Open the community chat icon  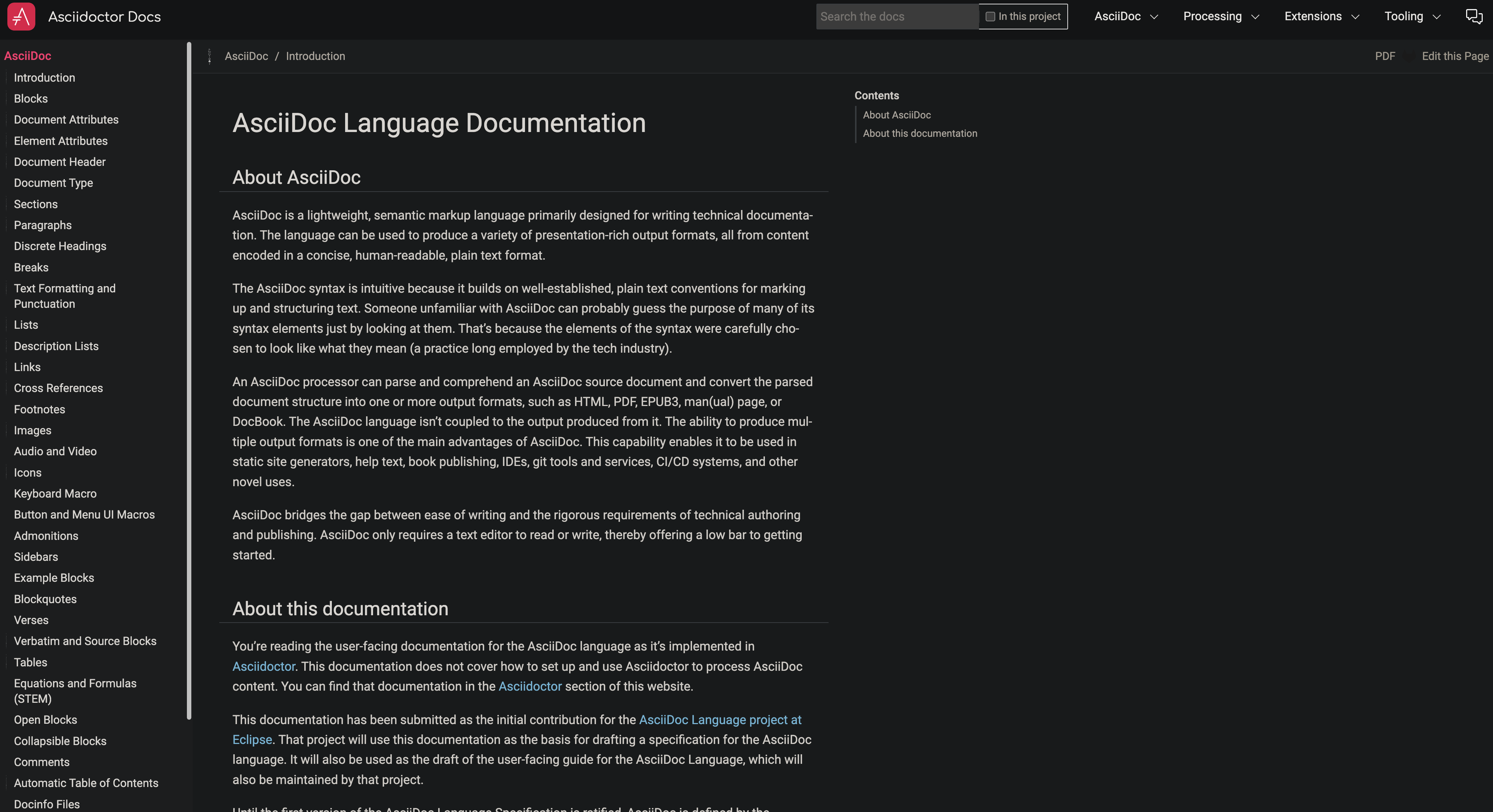(x=1474, y=16)
